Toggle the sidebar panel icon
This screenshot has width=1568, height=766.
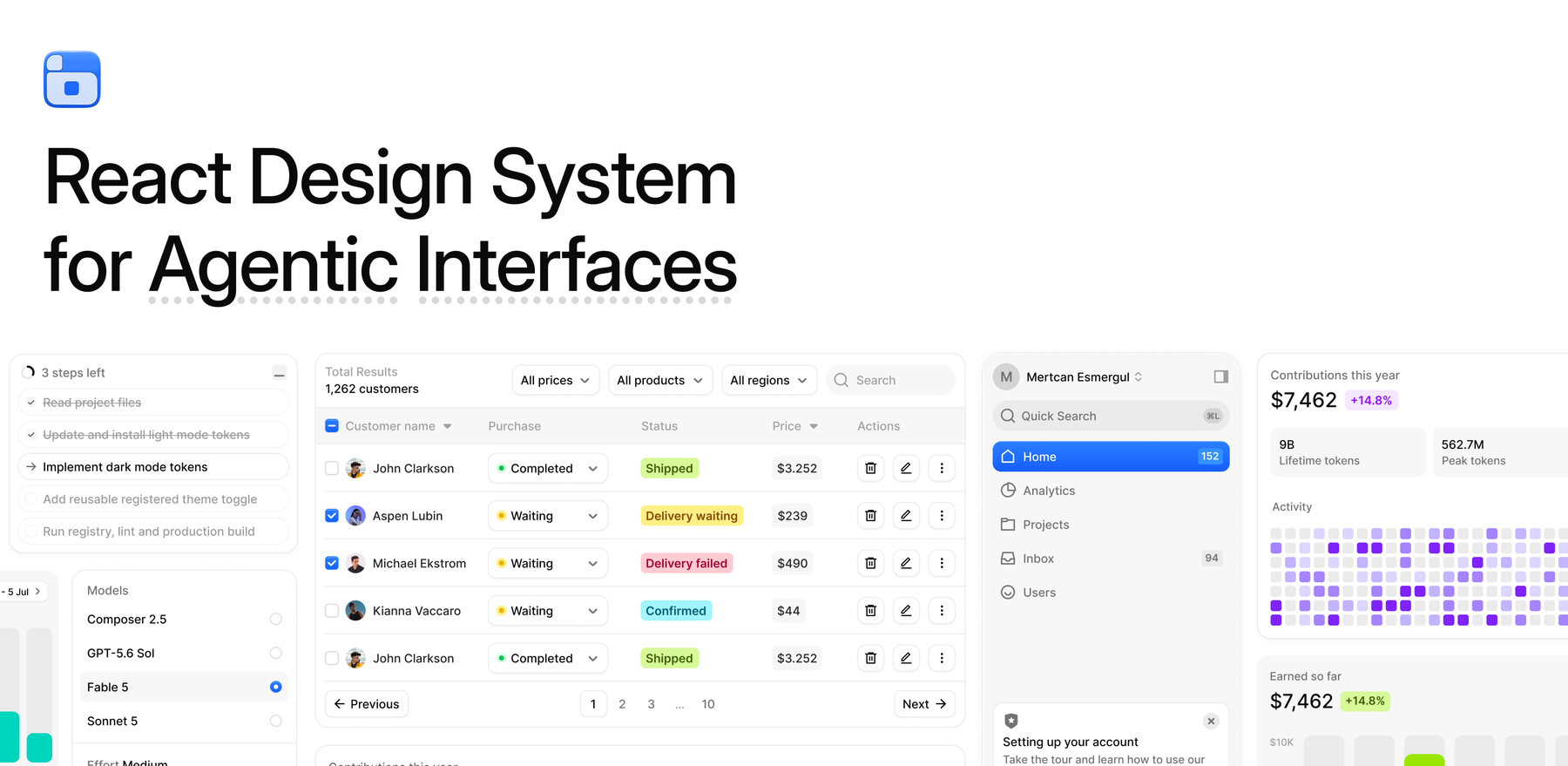click(x=1220, y=376)
